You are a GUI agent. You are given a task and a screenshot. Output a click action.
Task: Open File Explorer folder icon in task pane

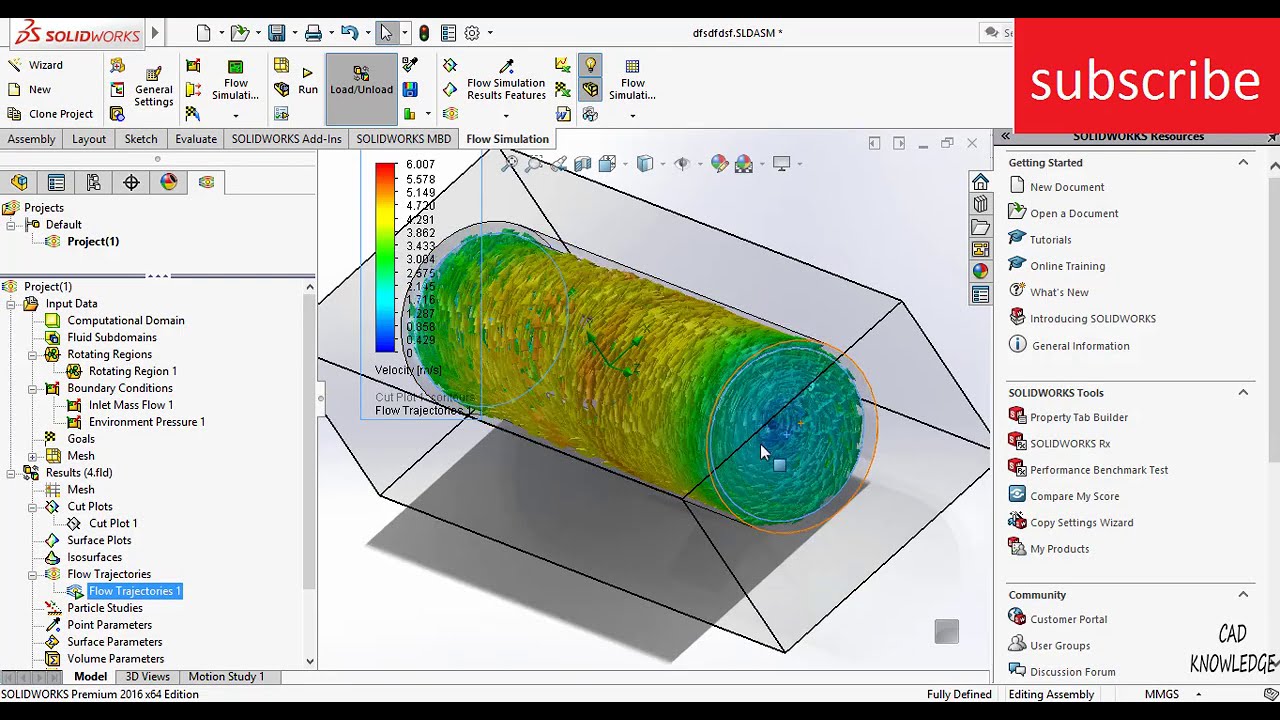(980, 227)
